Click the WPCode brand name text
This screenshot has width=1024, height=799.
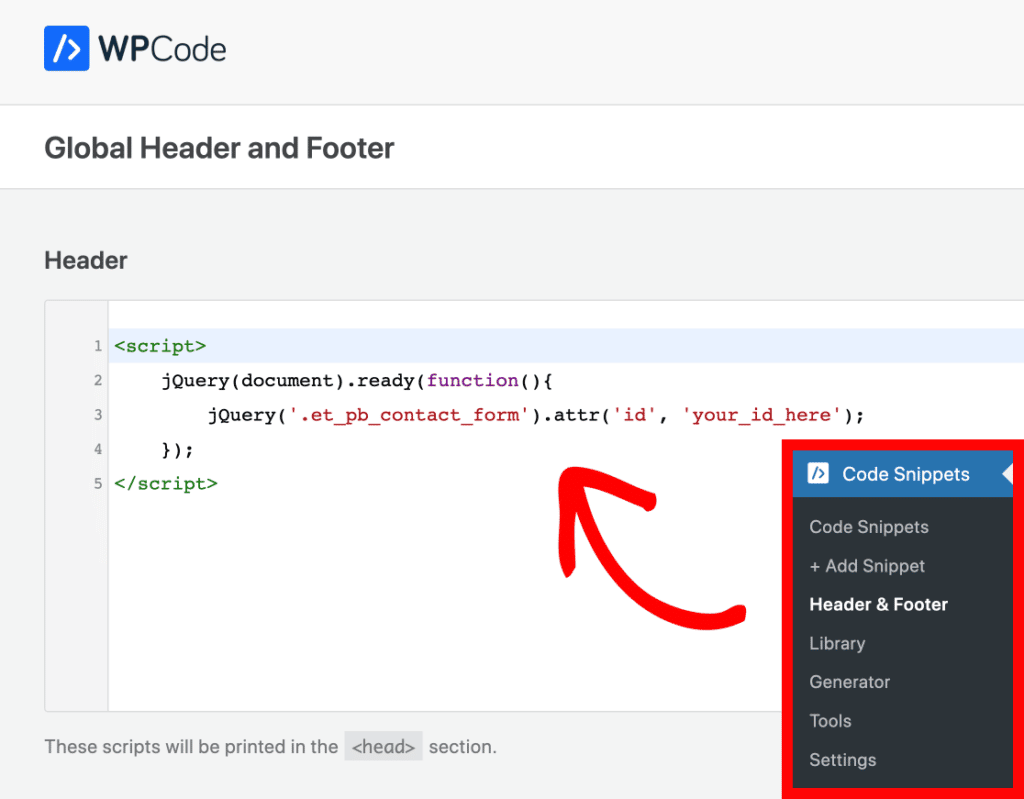click(x=162, y=49)
